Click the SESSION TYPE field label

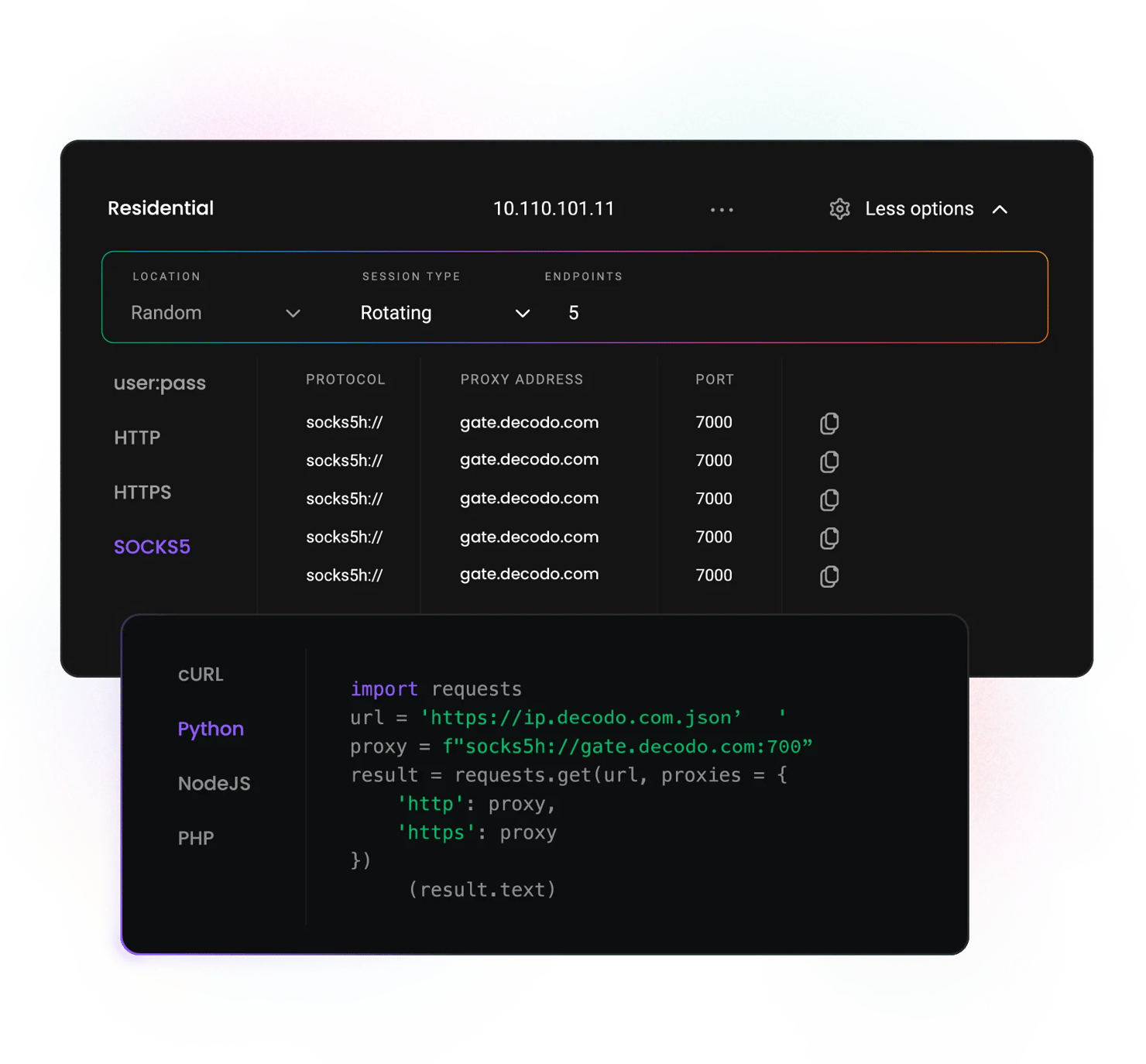411,276
